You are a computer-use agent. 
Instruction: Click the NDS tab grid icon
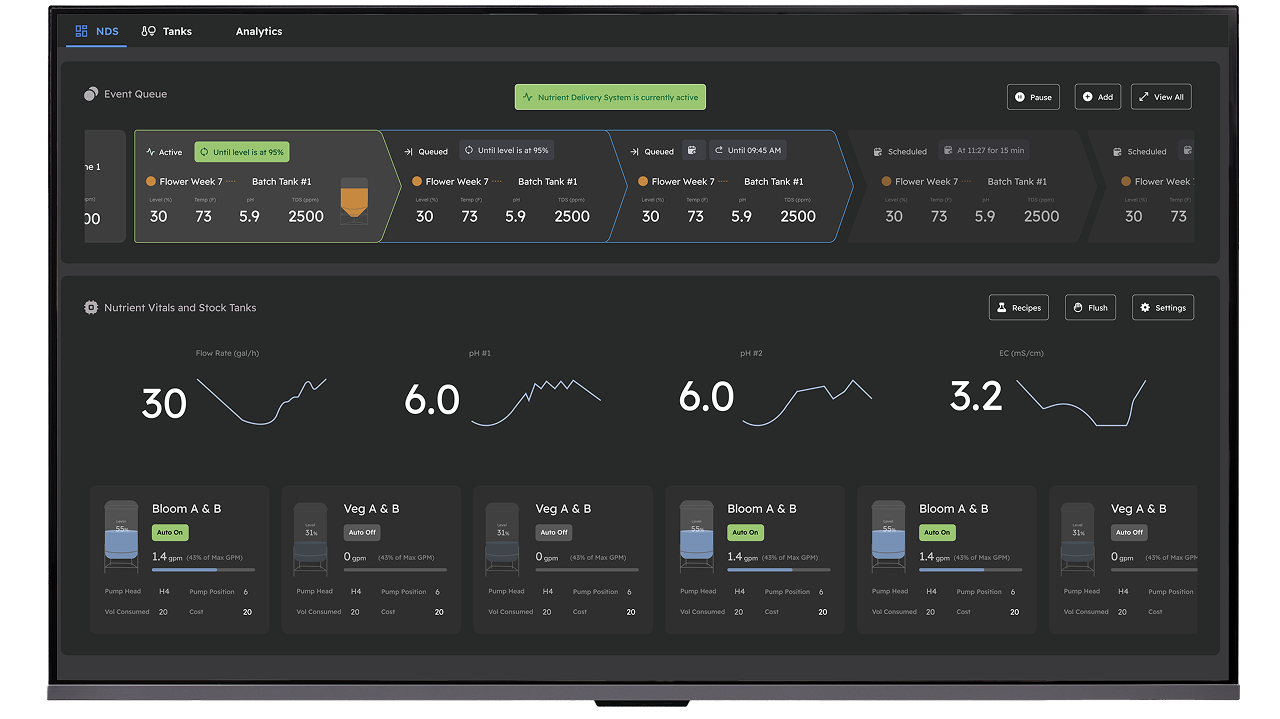82,31
